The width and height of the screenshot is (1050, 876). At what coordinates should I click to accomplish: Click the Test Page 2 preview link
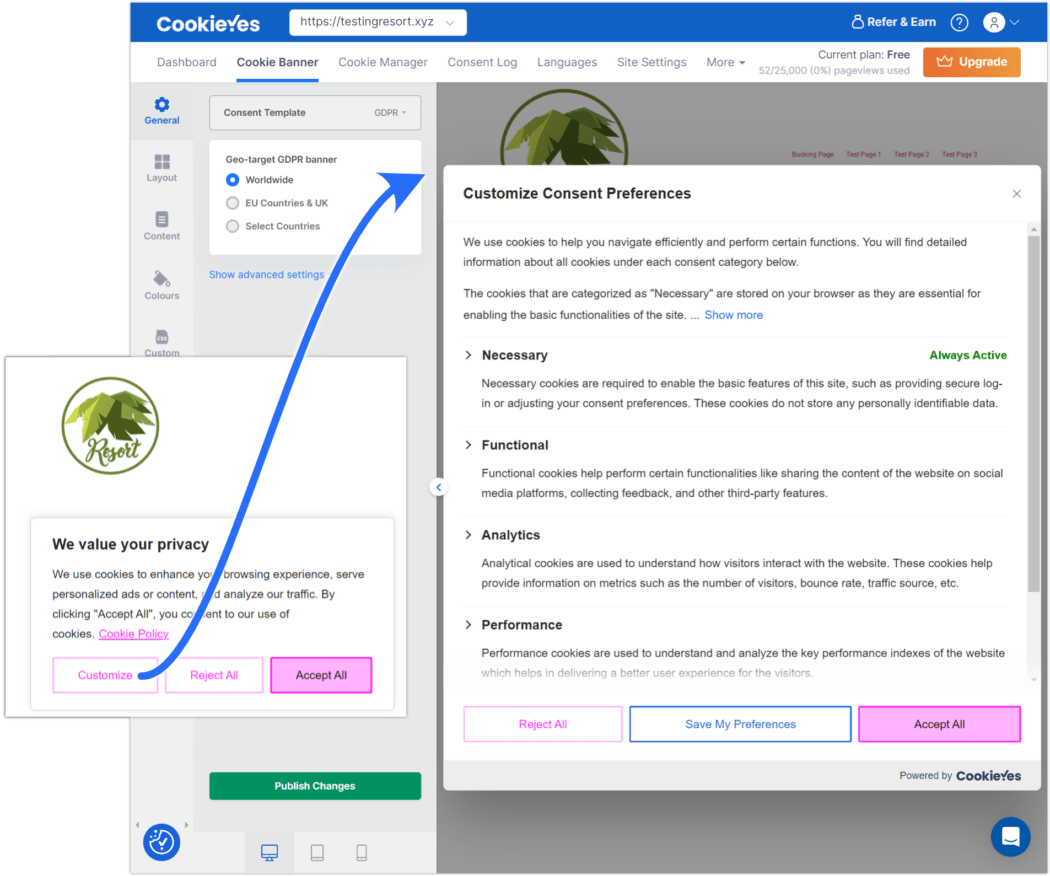click(x=911, y=155)
